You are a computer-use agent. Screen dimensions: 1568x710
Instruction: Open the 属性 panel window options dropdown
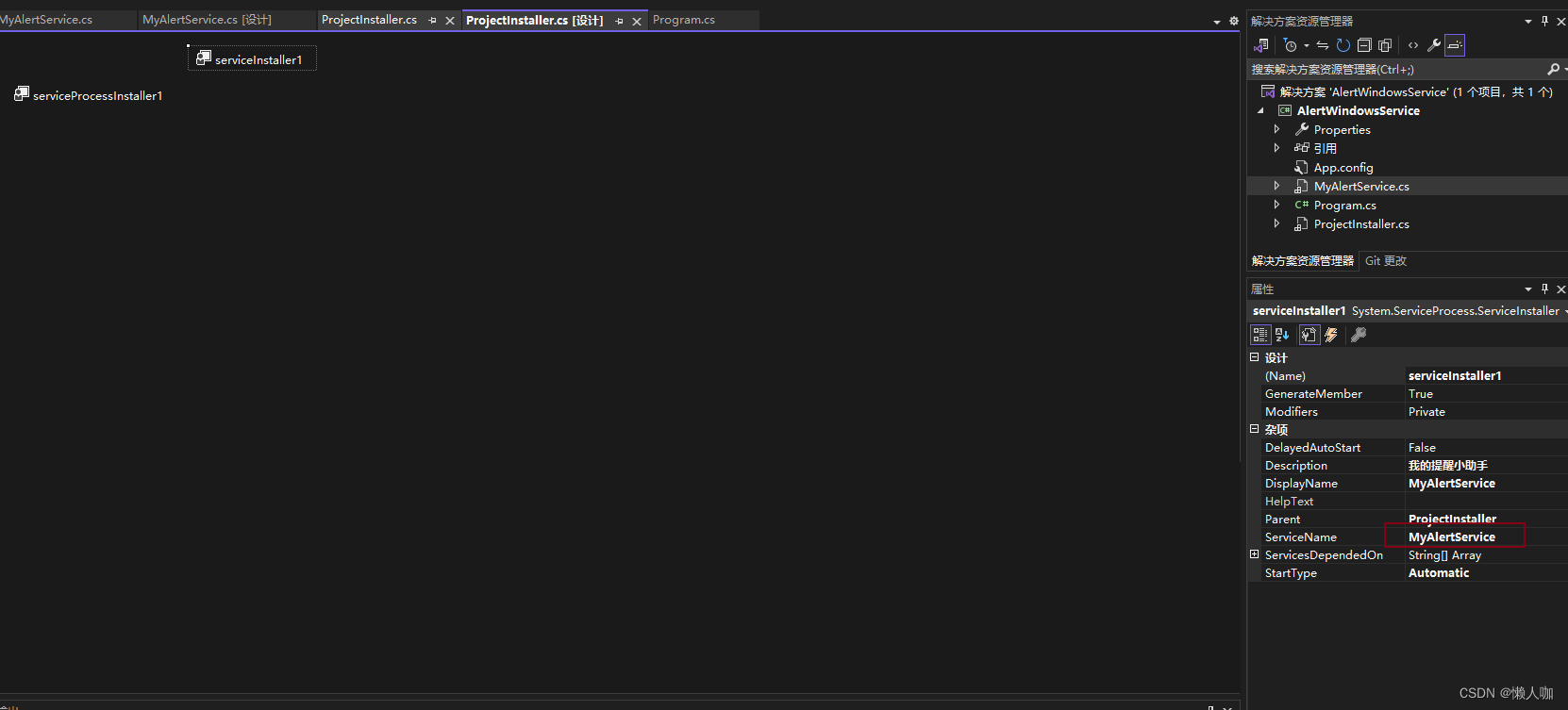tap(1528, 289)
